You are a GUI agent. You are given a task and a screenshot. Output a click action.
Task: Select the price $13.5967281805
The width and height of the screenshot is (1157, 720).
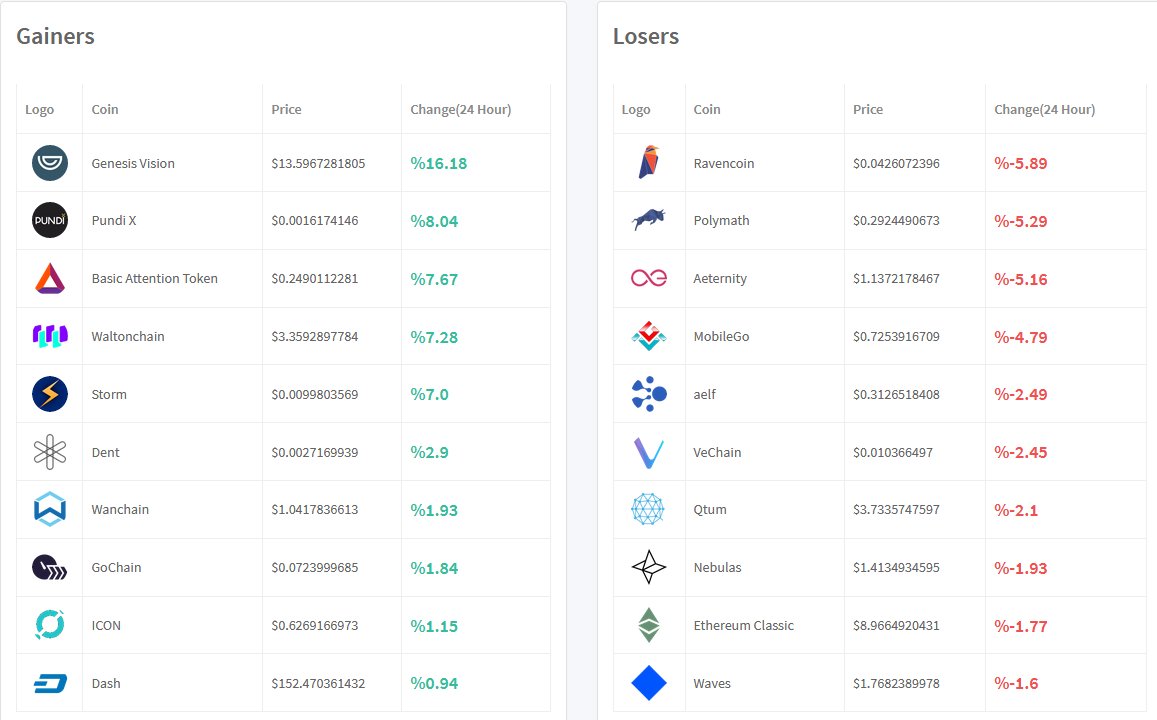pos(318,164)
